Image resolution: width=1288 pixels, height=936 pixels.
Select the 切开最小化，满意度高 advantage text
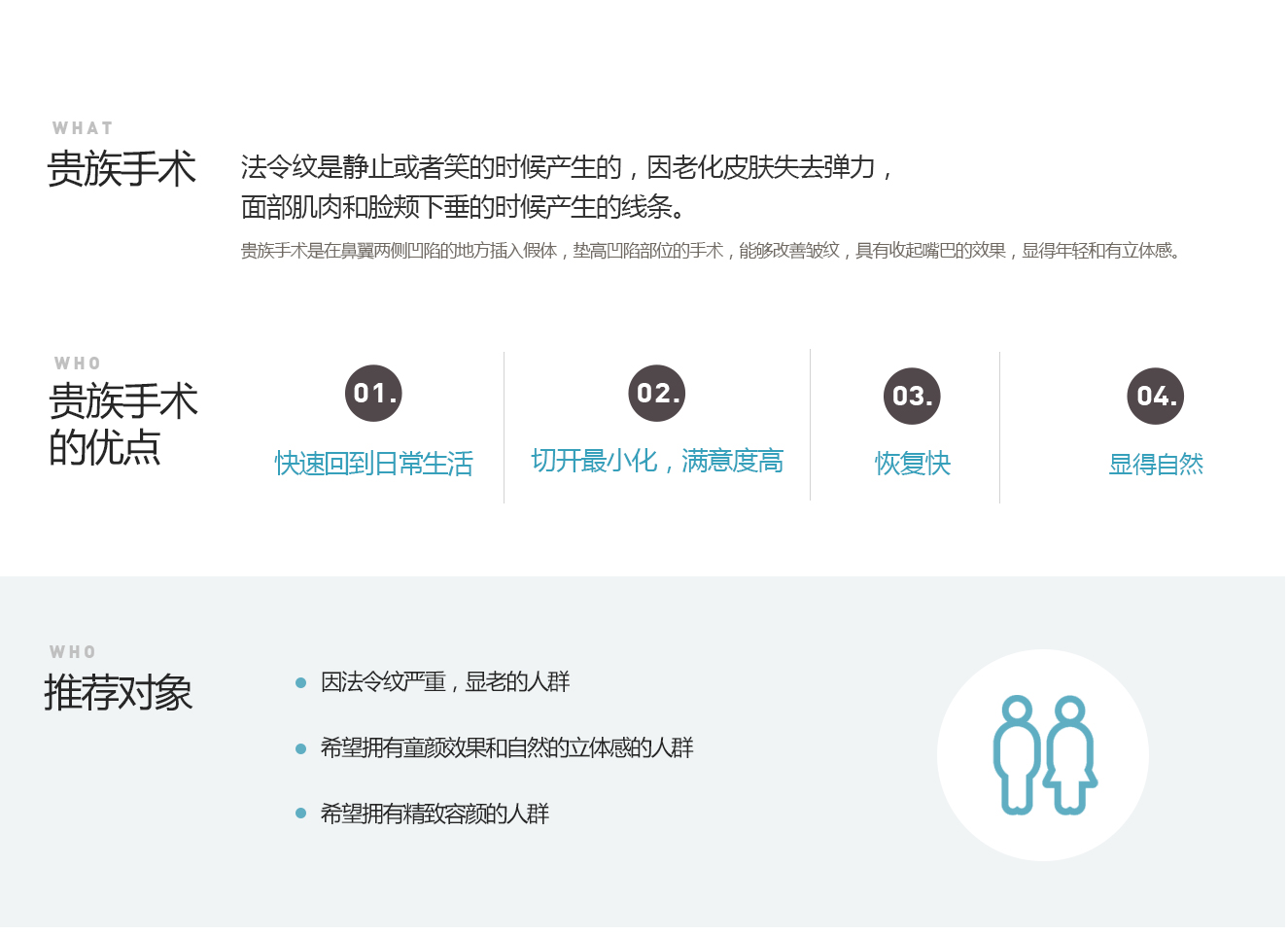[x=657, y=461]
